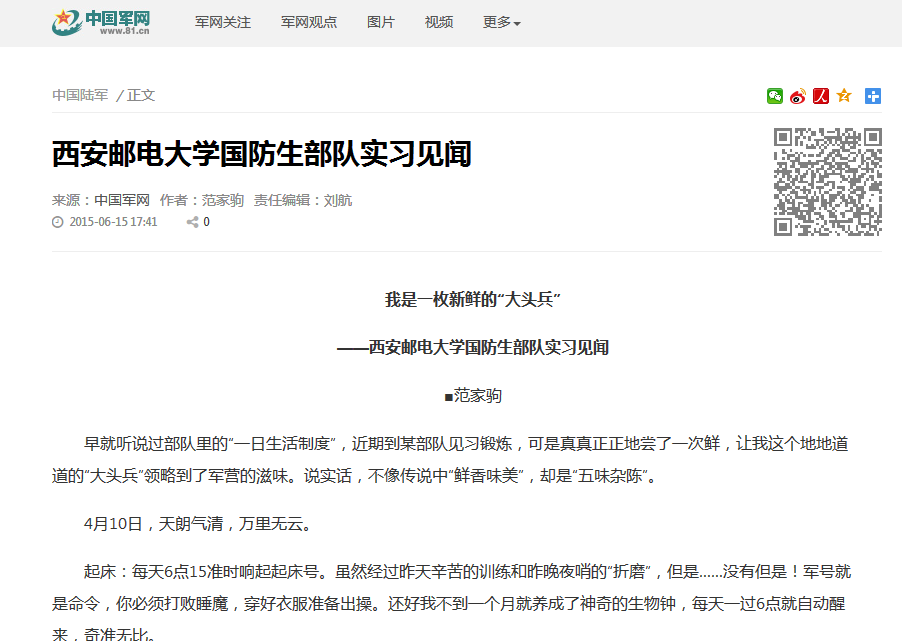
Task: Share article to WeChat
Action: click(x=775, y=96)
